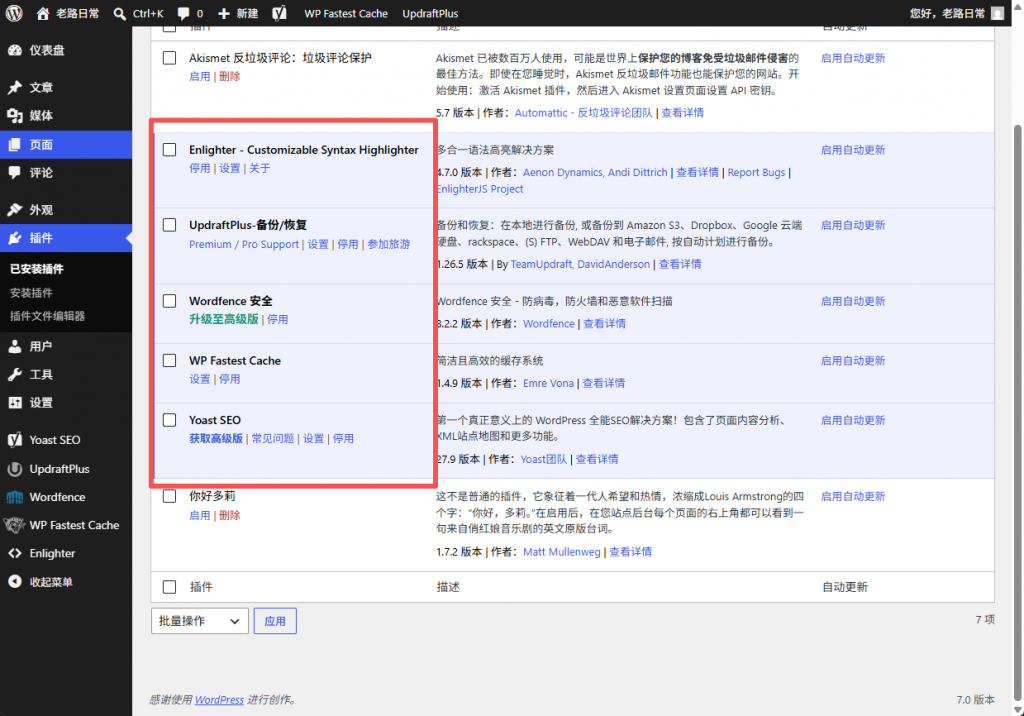
Task: Tick the UpdraftPlus plugin checkbox
Action: (x=170, y=225)
